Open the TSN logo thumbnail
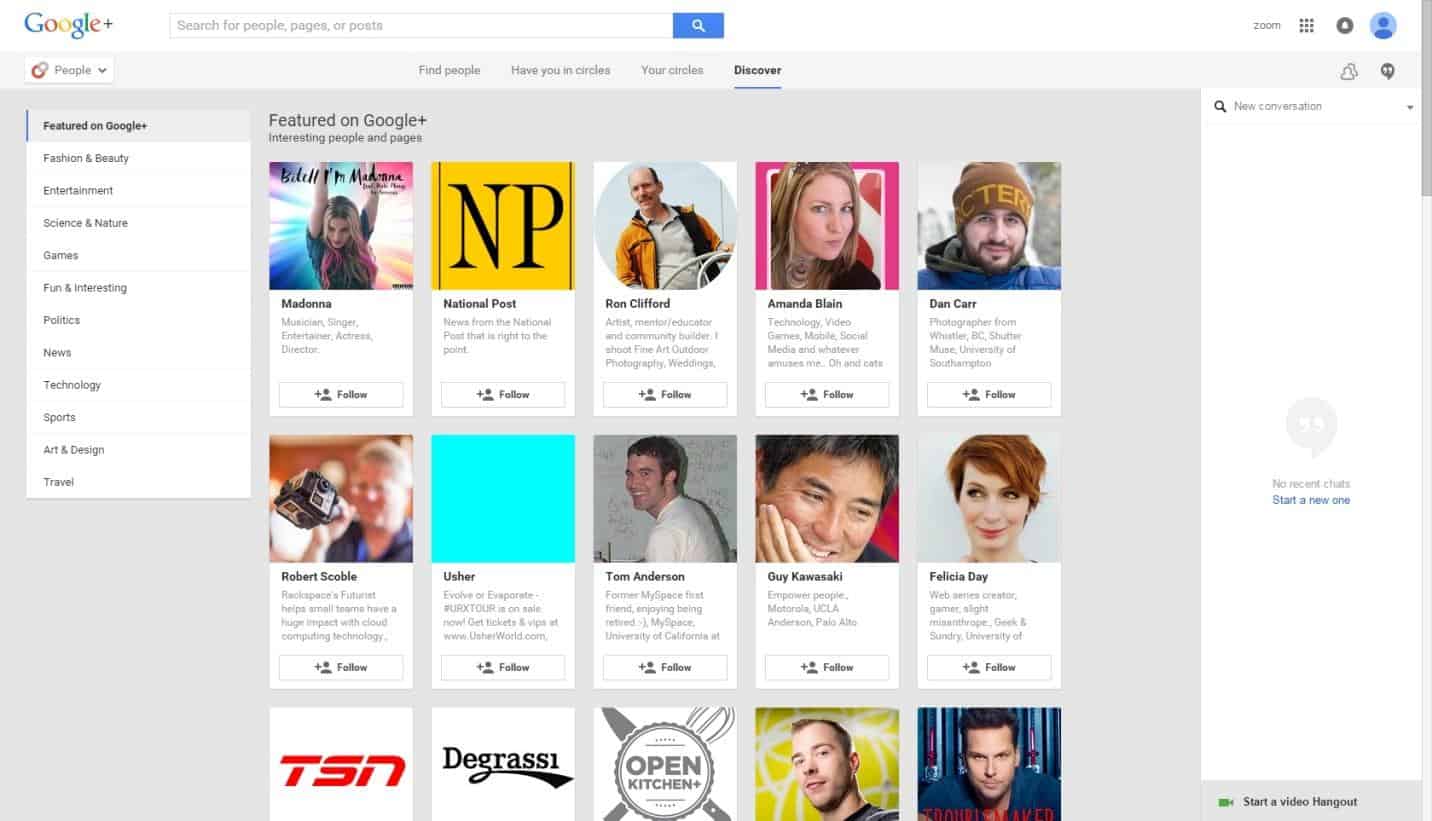The width and height of the screenshot is (1432, 821). point(341,765)
